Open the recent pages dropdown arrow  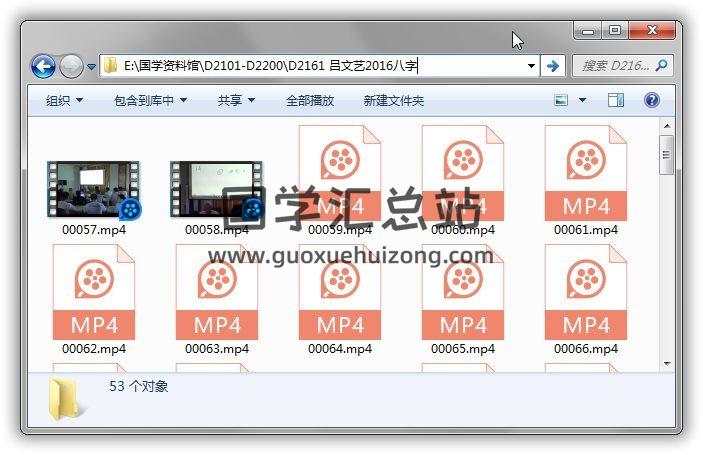[x=92, y=67]
